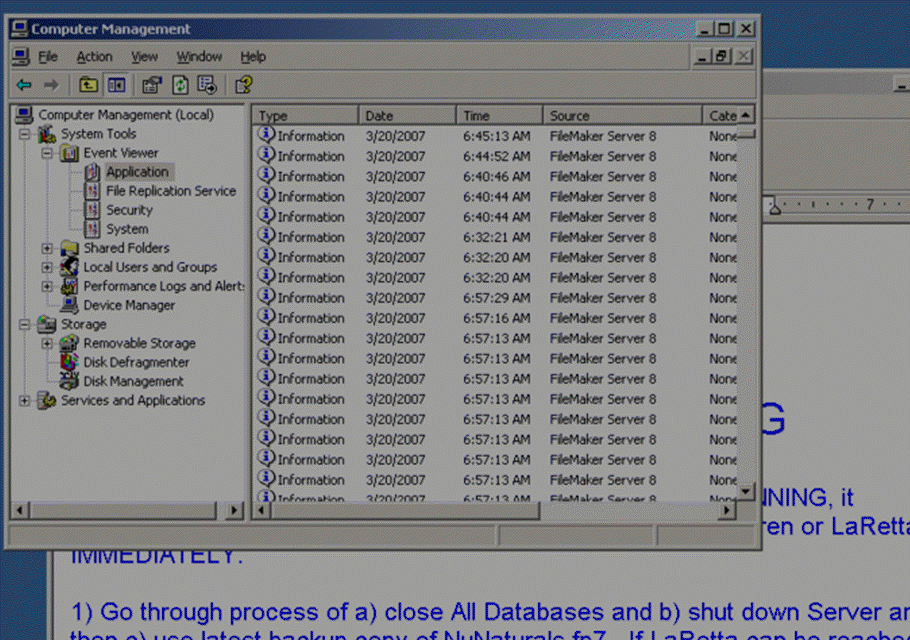
Task: Click the System Tools tree icon
Action: 47,134
